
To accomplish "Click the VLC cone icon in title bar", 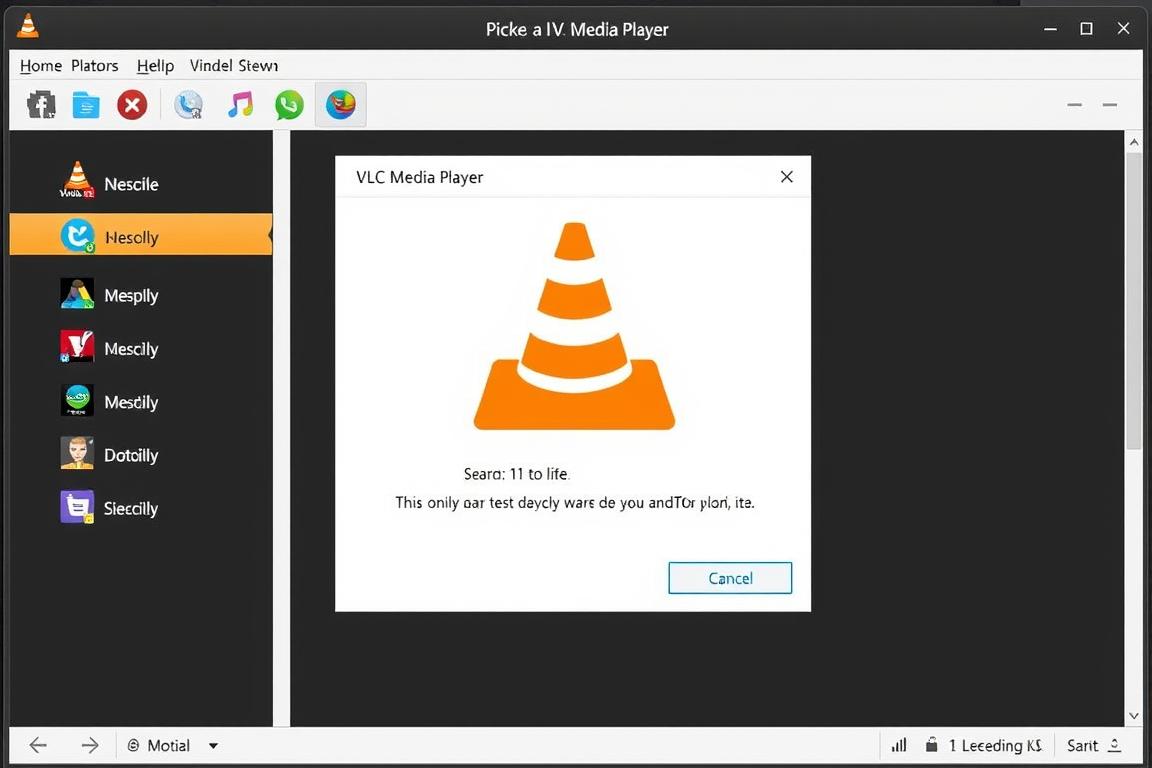I will [x=27, y=26].
